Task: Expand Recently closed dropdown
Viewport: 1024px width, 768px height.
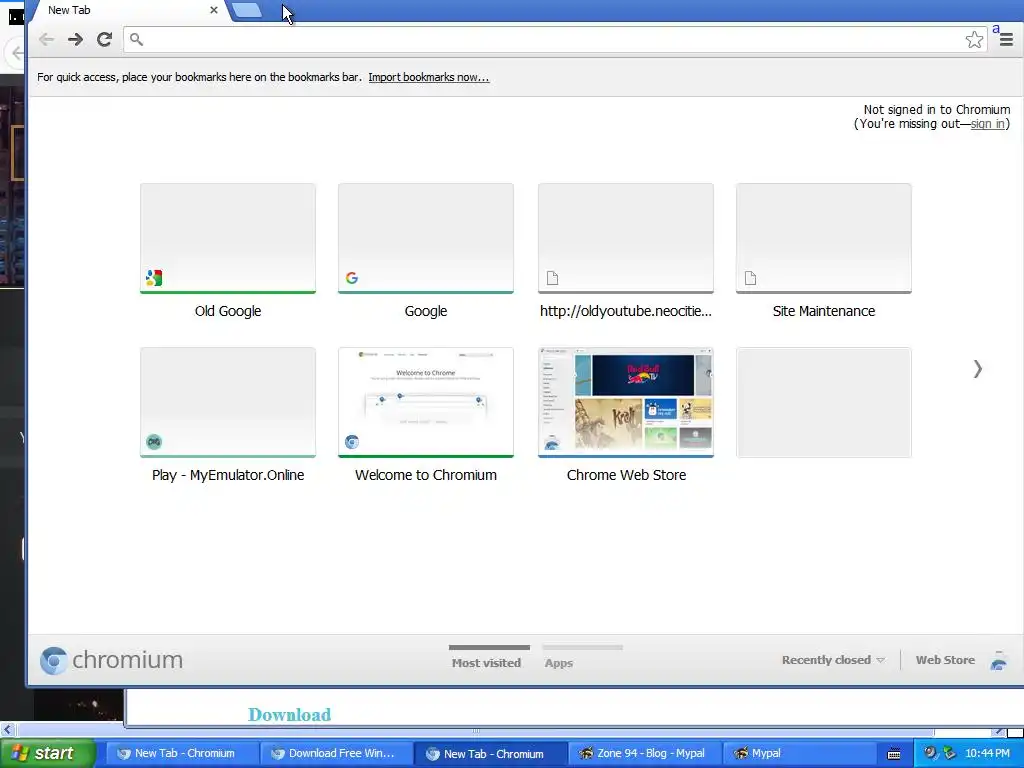Action: tap(833, 660)
